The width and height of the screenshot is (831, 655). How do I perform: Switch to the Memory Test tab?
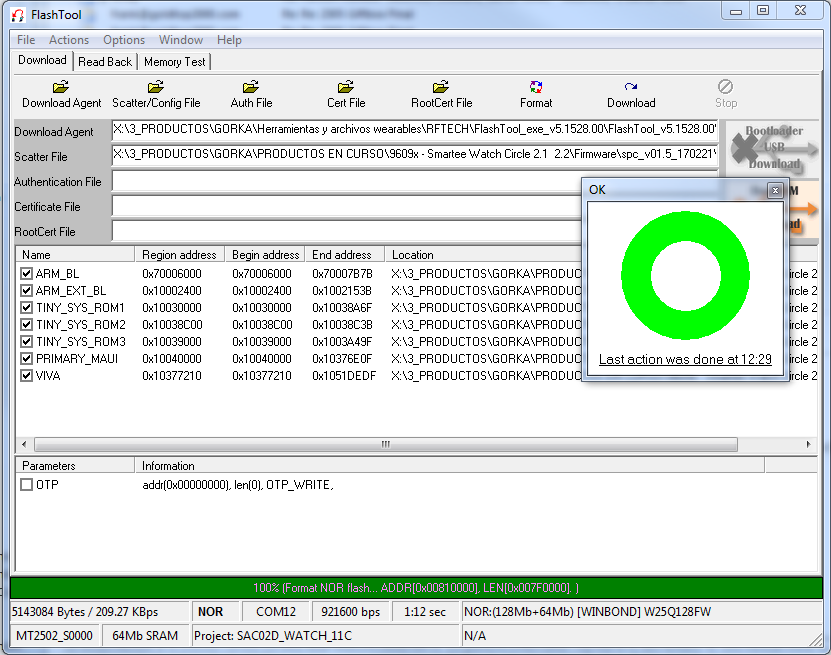tap(175, 62)
